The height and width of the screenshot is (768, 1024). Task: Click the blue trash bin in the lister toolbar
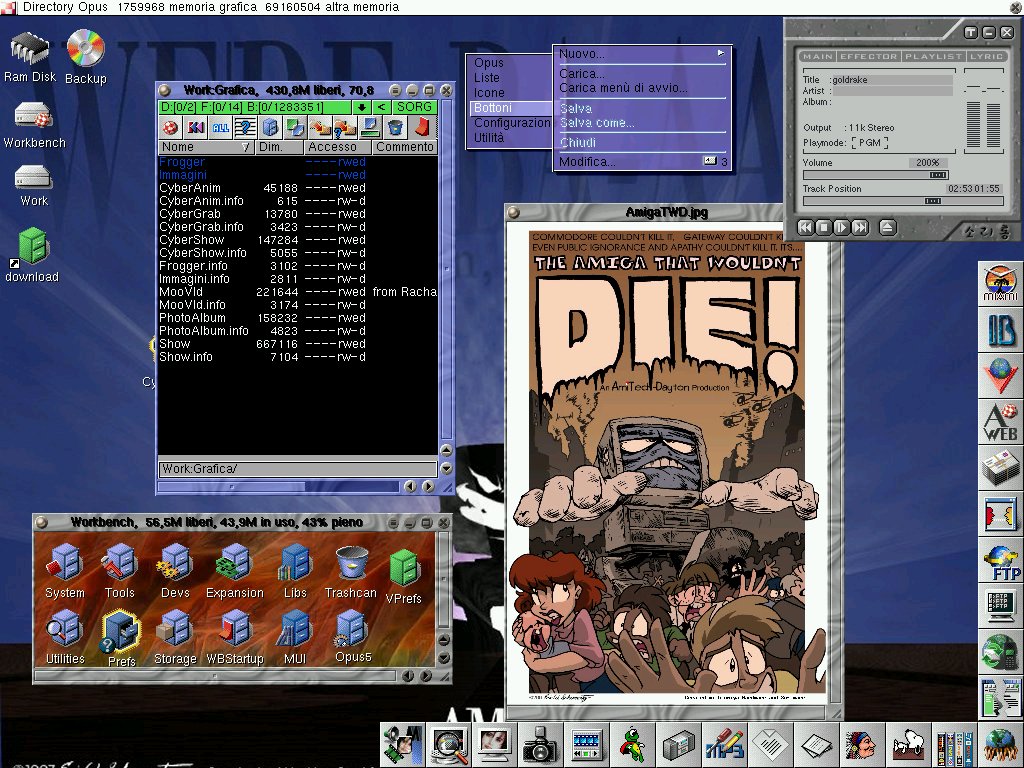click(395, 127)
